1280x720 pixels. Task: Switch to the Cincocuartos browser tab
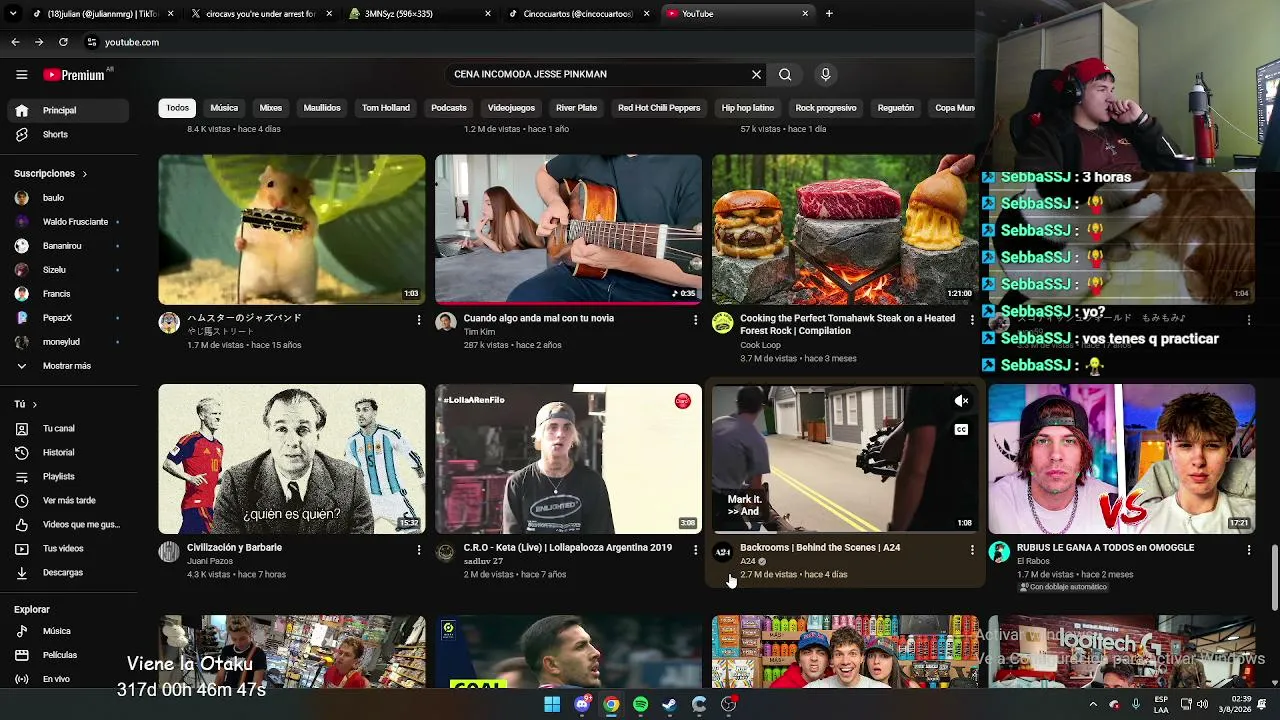pyautogui.click(x=578, y=14)
